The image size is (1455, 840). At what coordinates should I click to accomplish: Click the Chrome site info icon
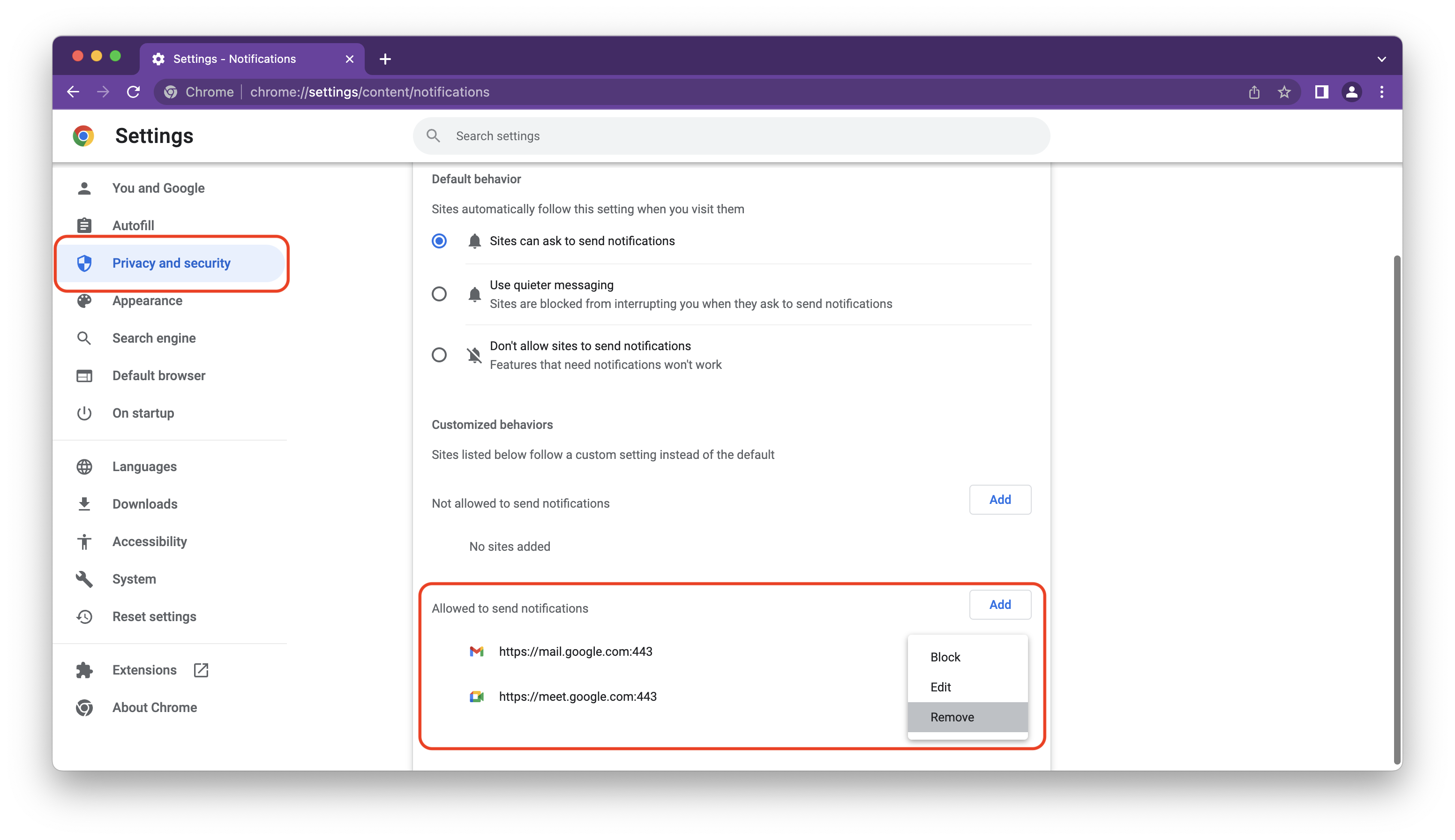171,92
